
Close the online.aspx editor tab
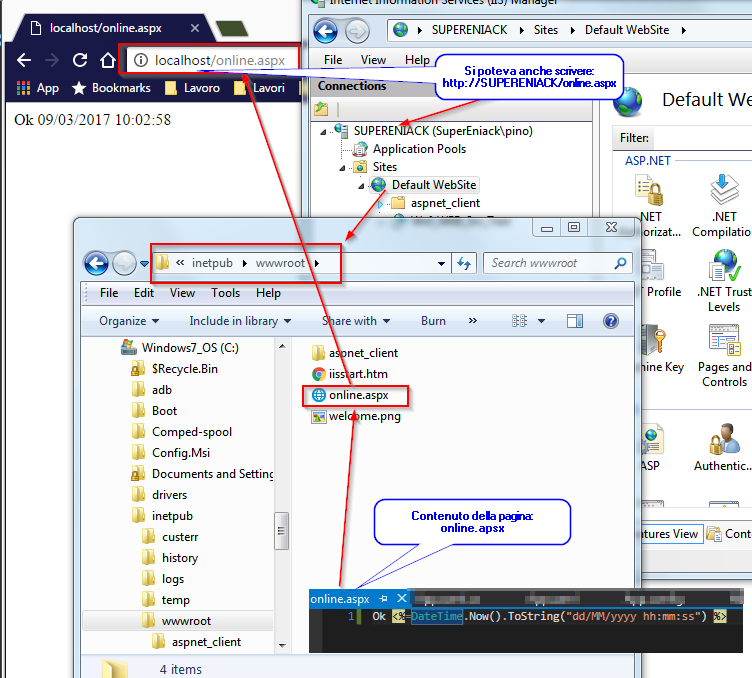(402, 598)
